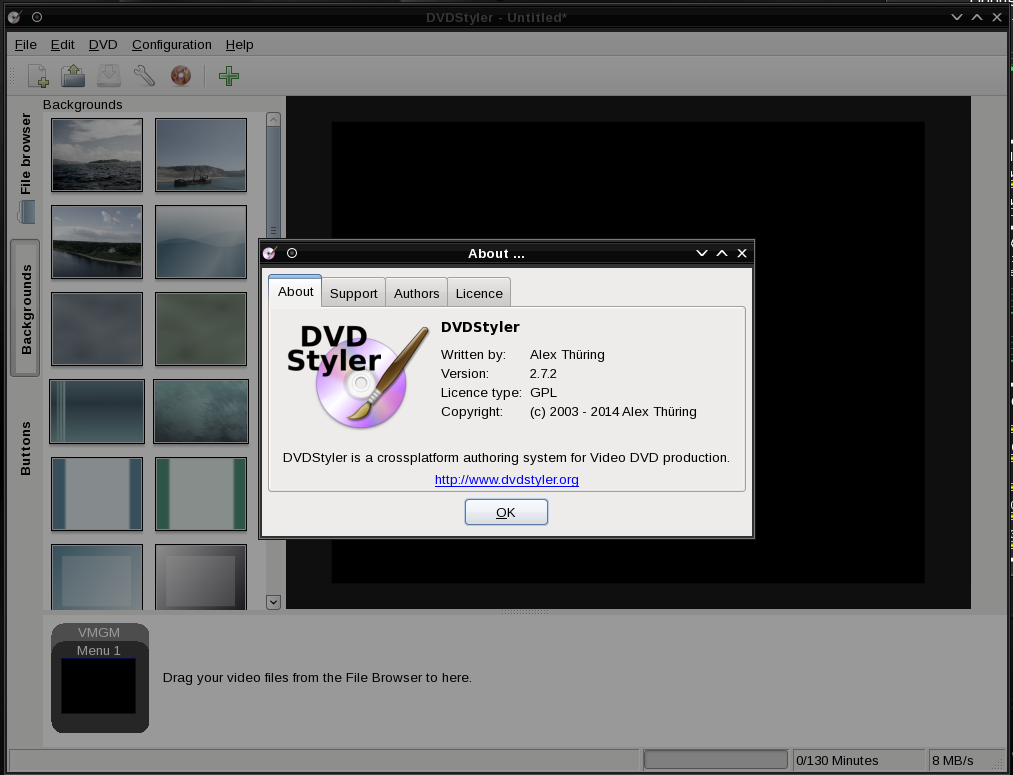This screenshot has width=1013, height=775.
Task: Open the Edit menu
Action: click(x=63, y=45)
